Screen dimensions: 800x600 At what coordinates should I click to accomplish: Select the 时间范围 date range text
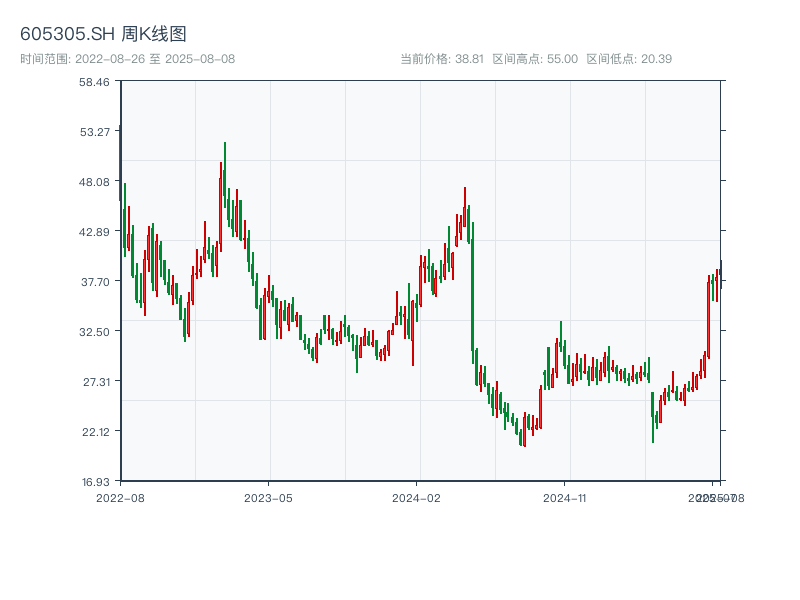127,59
